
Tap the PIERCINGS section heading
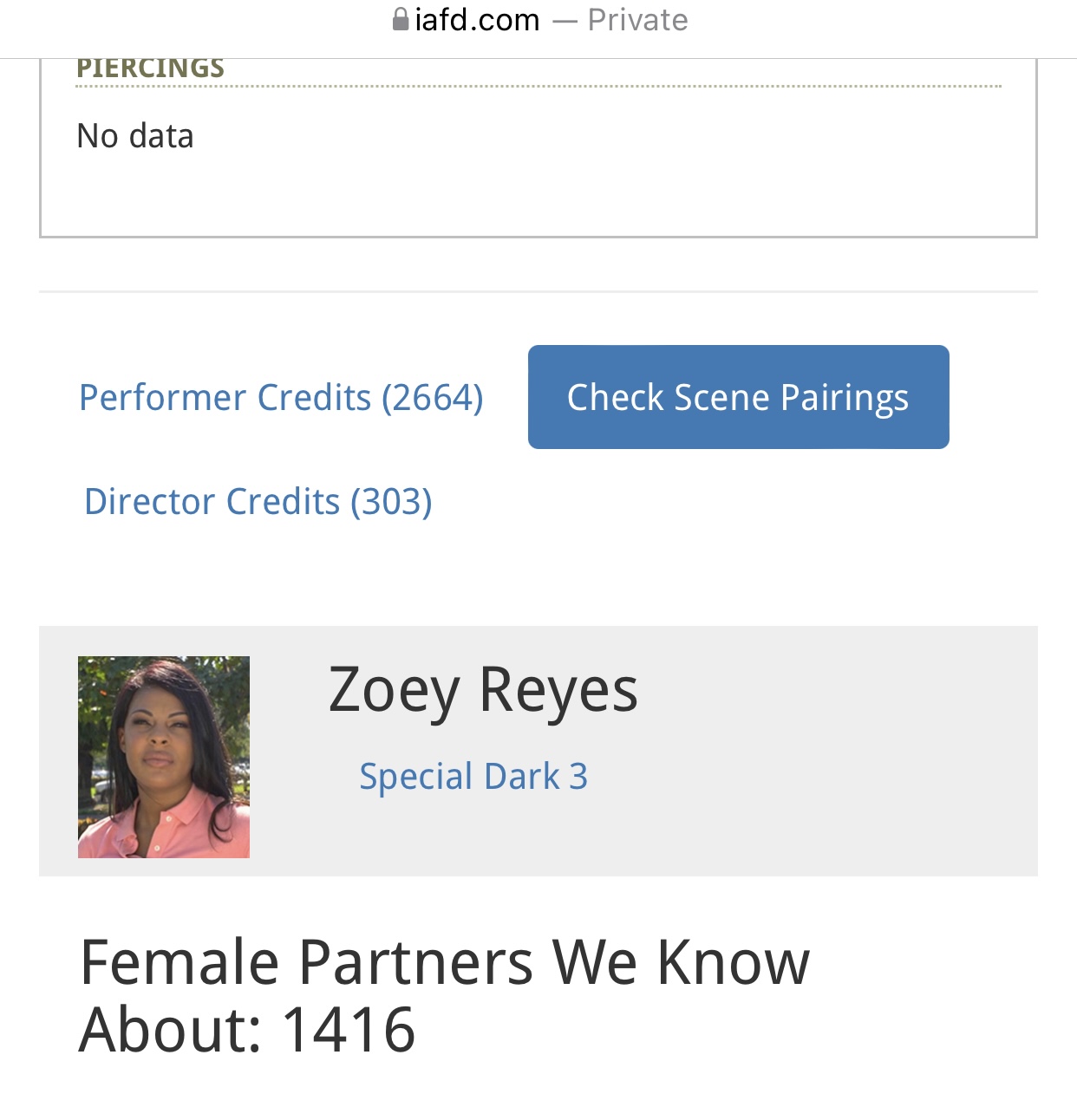tap(150, 68)
